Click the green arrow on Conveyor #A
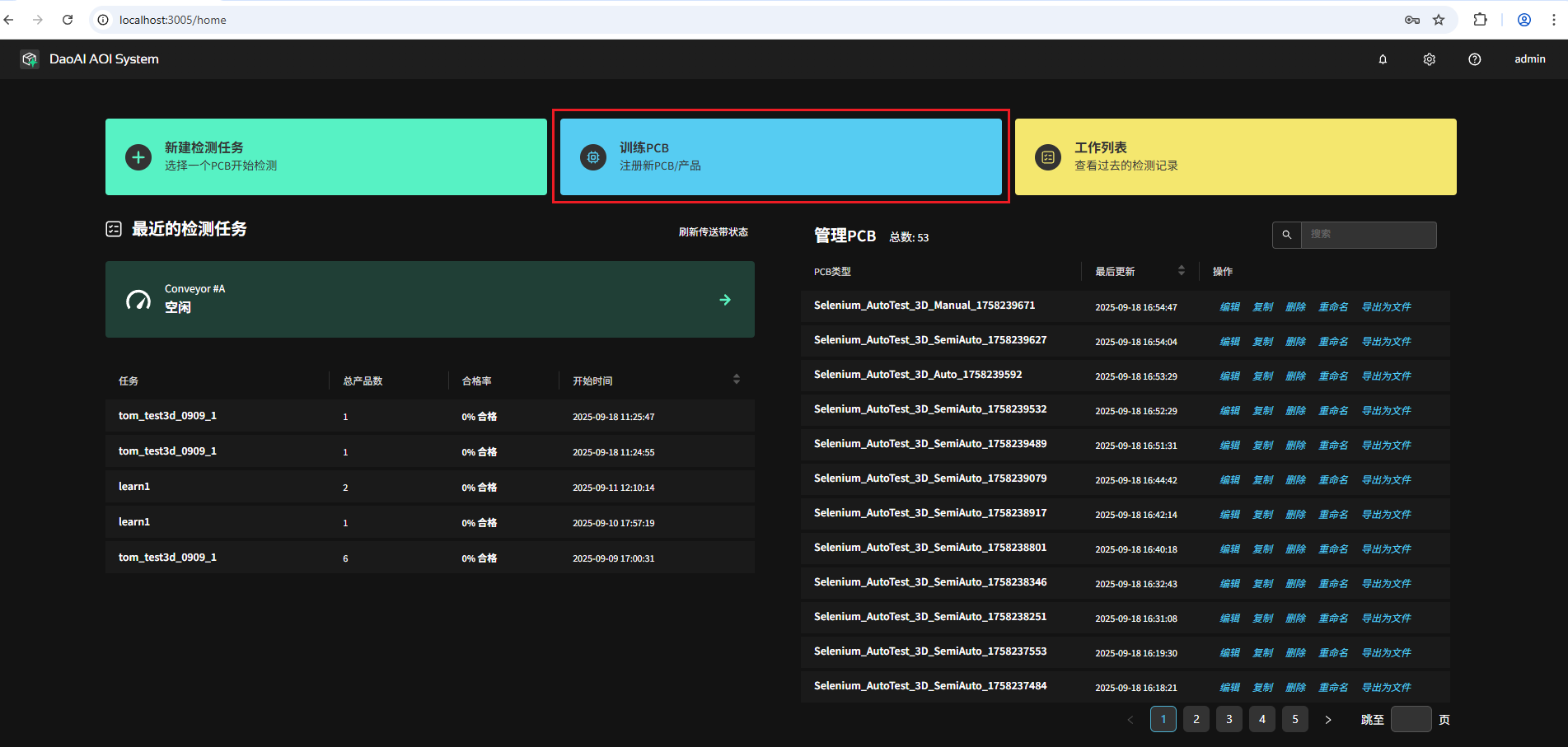The image size is (1568, 747). point(725,300)
